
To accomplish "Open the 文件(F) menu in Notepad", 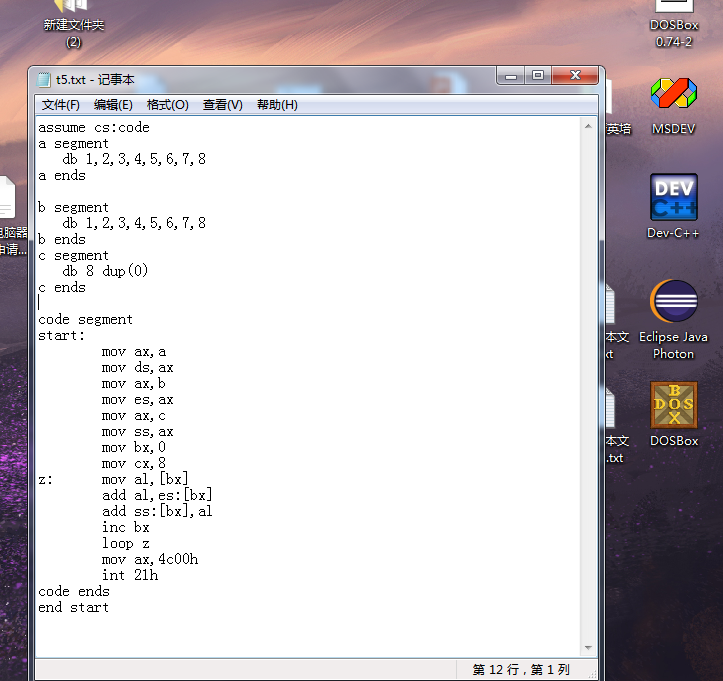I will click(60, 105).
